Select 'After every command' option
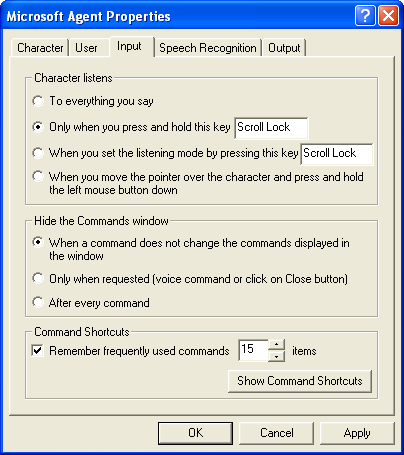The height and width of the screenshot is (455, 404). (38, 302)
